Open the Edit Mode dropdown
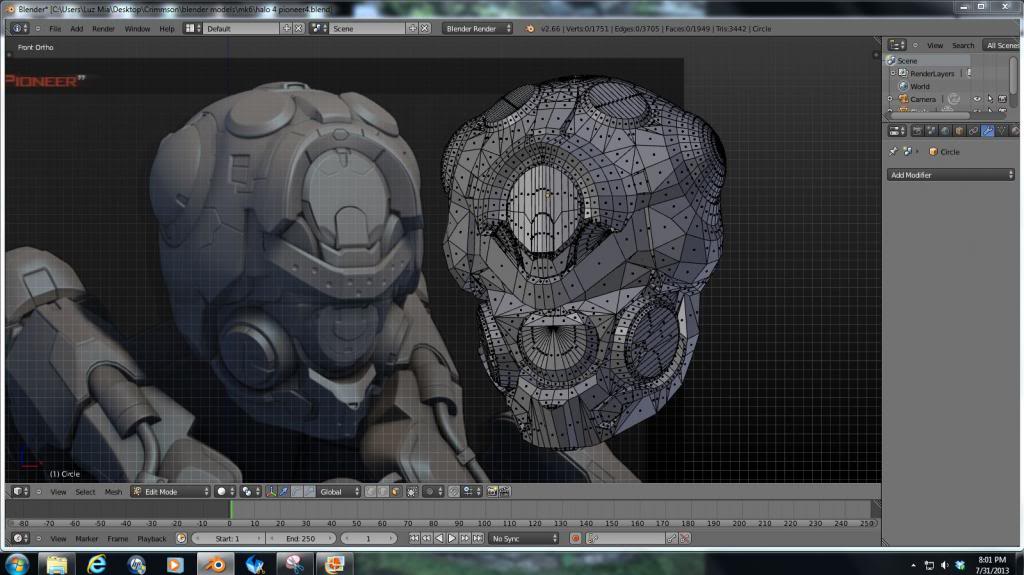 tap(170, 491)
